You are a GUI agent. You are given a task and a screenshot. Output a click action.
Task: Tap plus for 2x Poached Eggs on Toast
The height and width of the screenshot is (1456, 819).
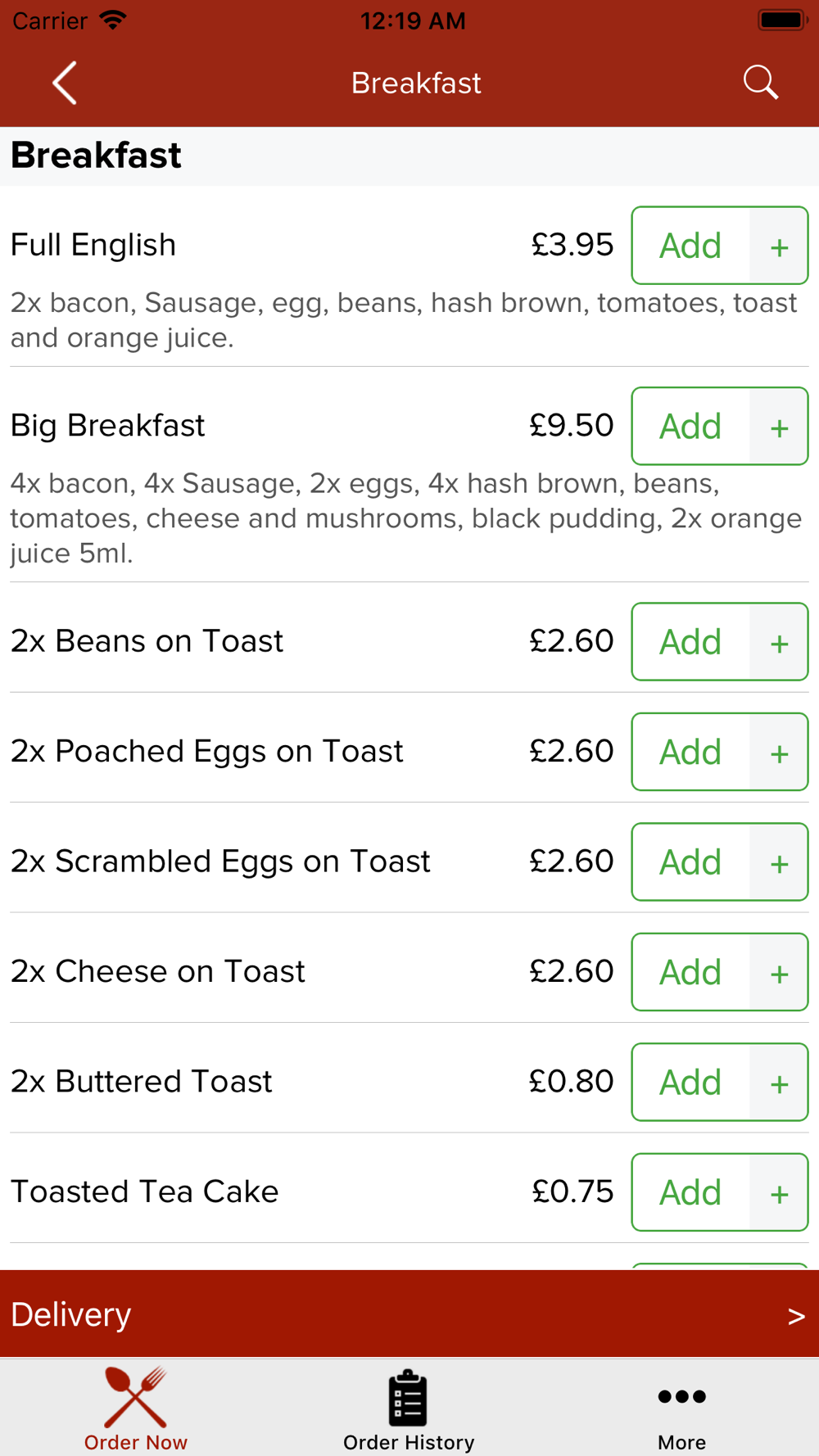click(x=779, y=752)
